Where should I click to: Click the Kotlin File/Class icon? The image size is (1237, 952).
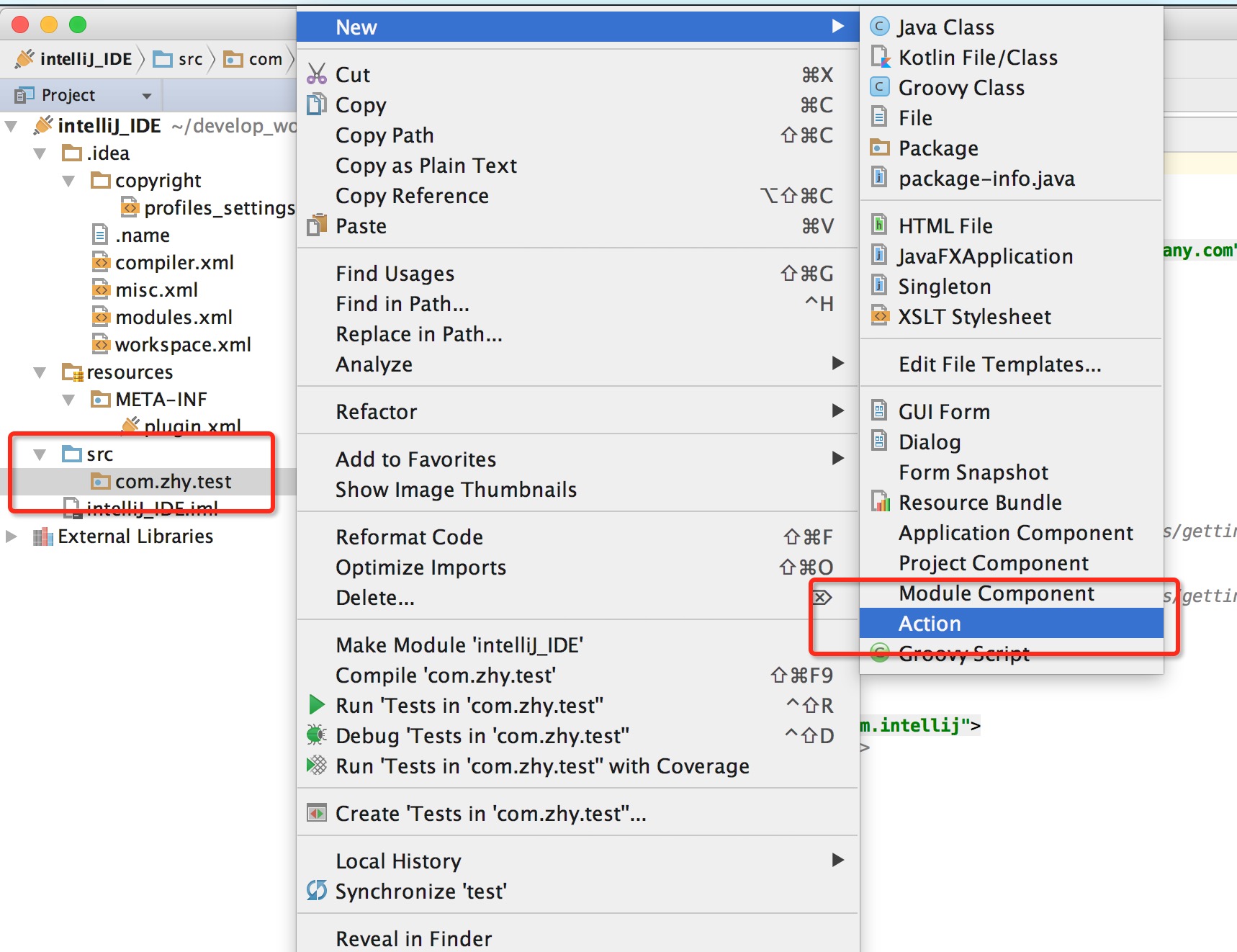[879, 57]
